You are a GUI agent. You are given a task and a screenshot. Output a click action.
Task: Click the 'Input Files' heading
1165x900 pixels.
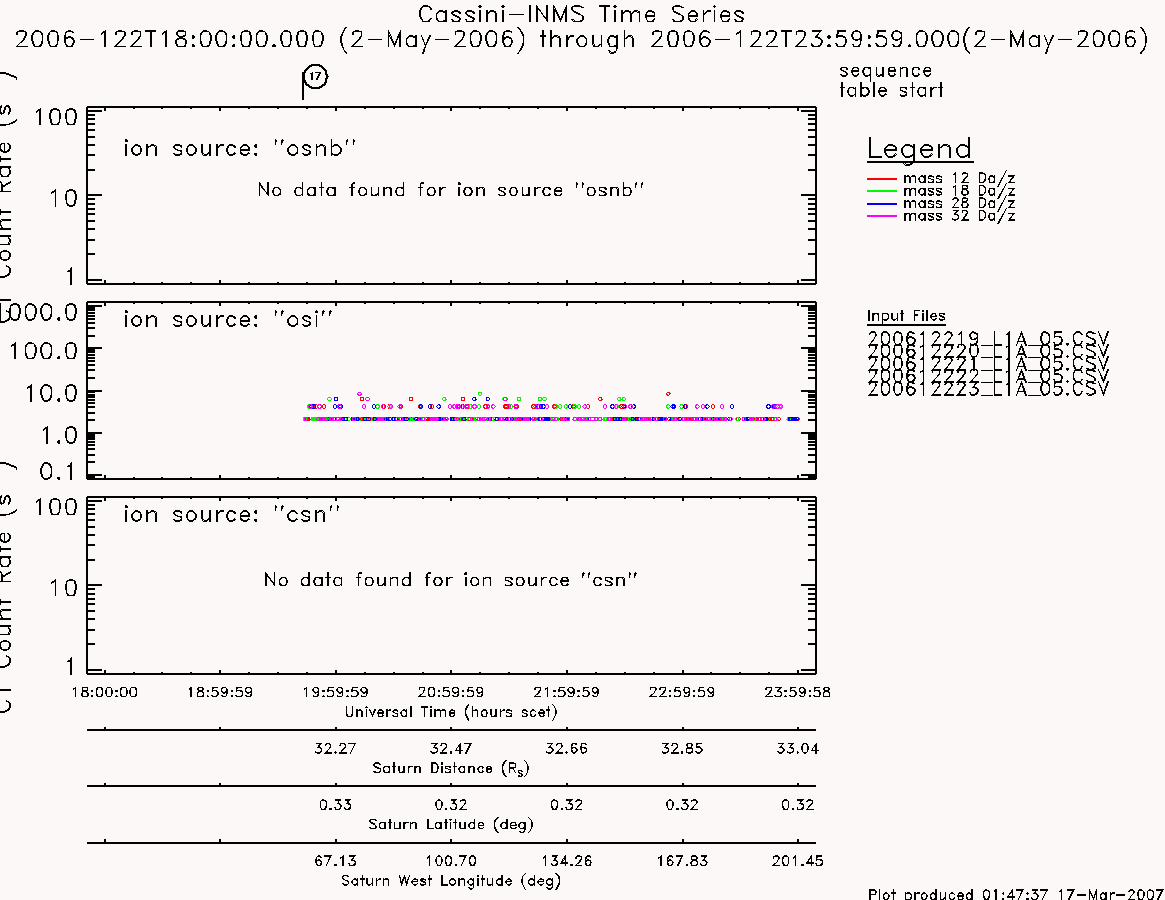pyautogui.click(x=906, y=316)
